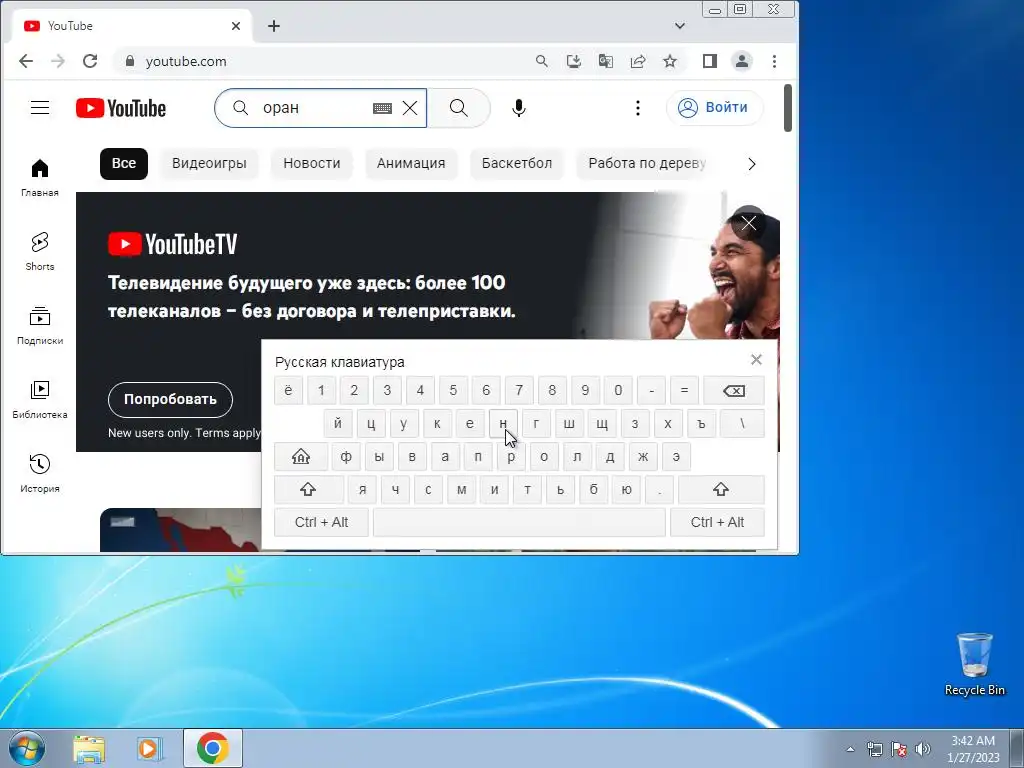Select the Новости chip
Screen dimensions: 1024x768
tap(312, 163)
